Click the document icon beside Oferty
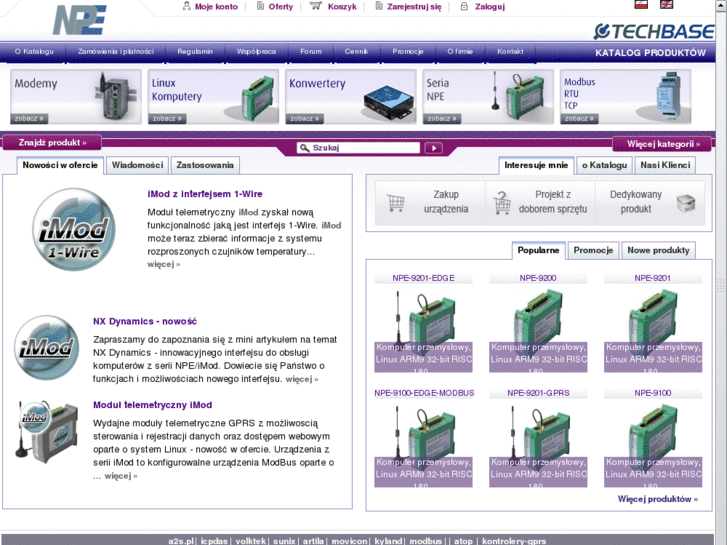Image resolution: width=727 pixels, height=545 pixels. (261, 6)
